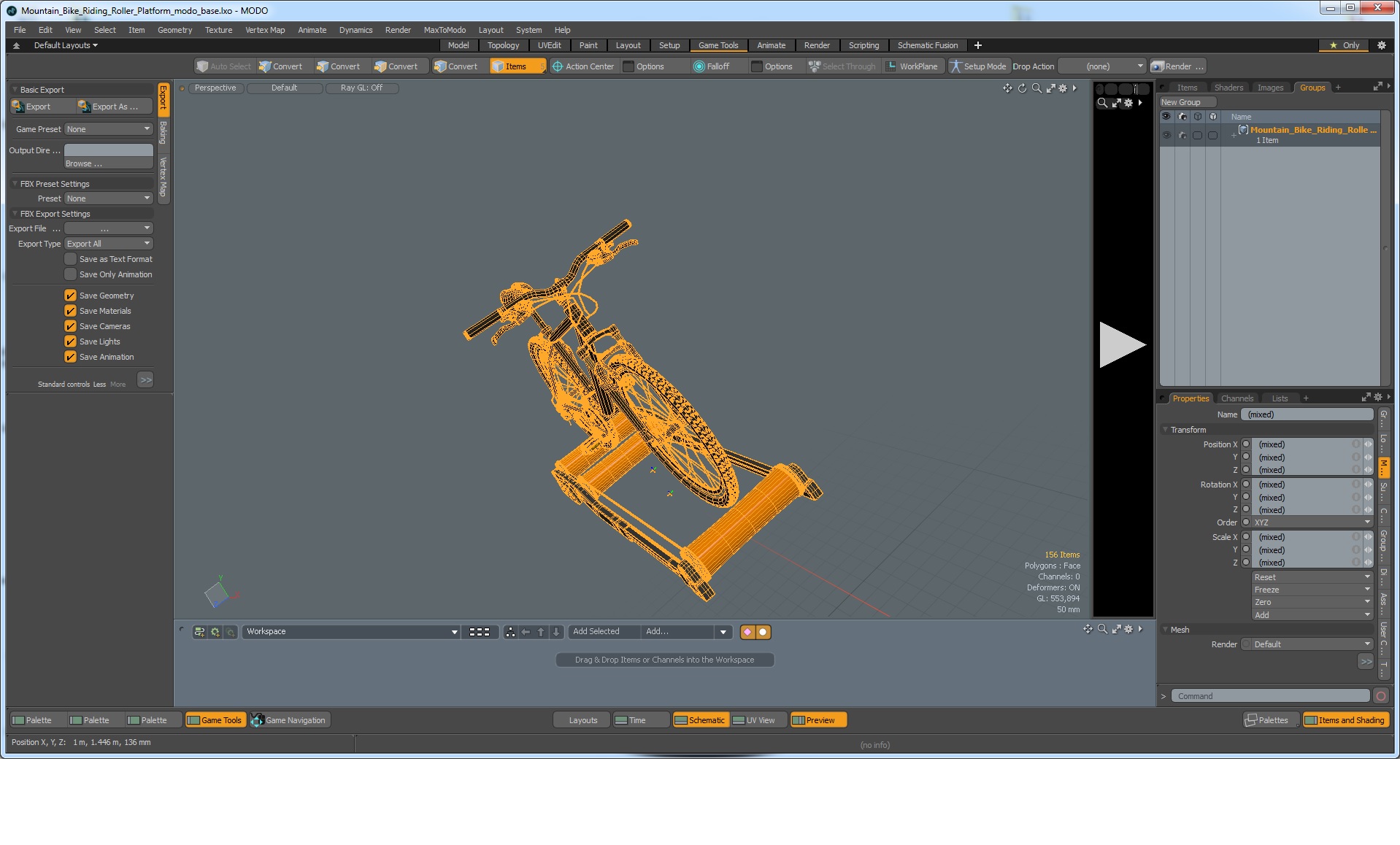Open the Default Layouts dropdown
The width and height of the screenshot is (1400, 845).
(x=66, y=45)
